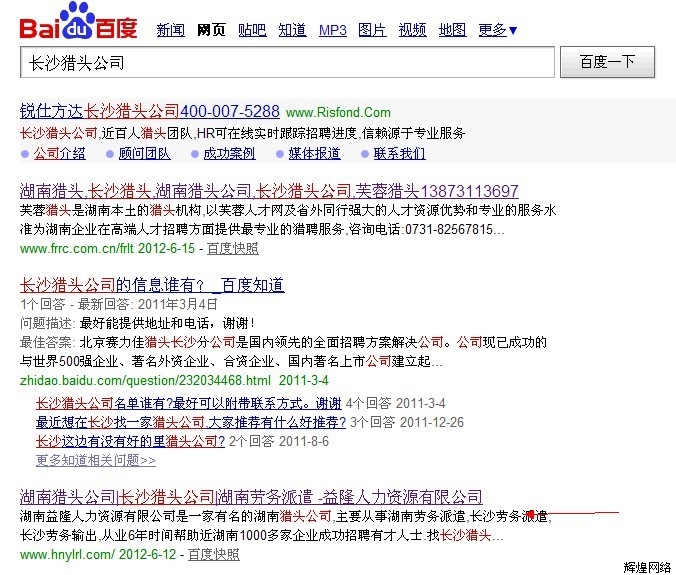The width and height of the screenshot is (676, 575).
Task: Click the www.hnylrl.com/ URL text
Action: [67, 554]
